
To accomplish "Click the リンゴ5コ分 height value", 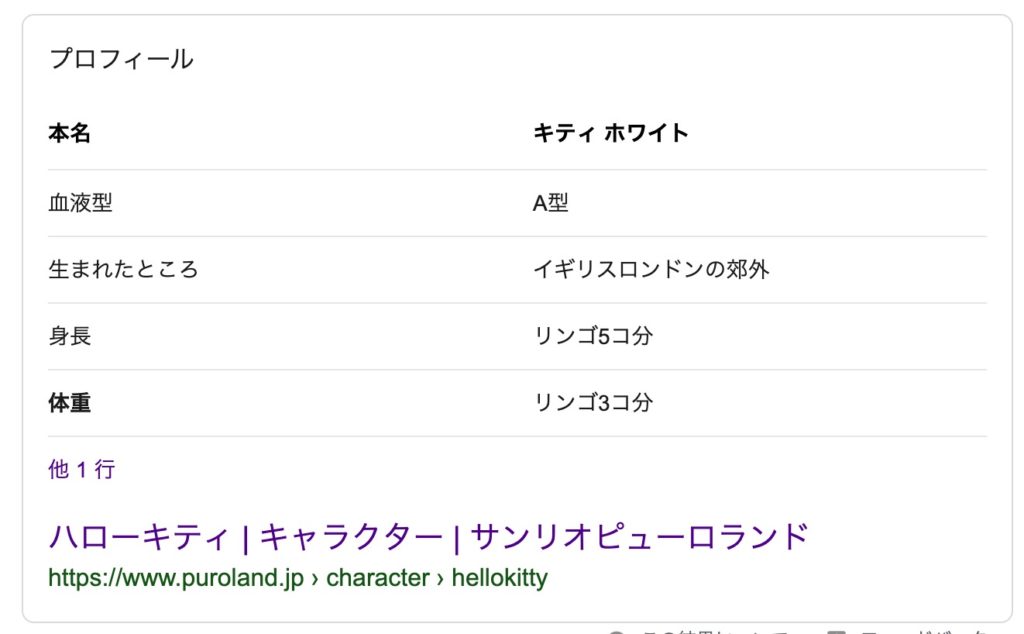I will coord(593,336).
